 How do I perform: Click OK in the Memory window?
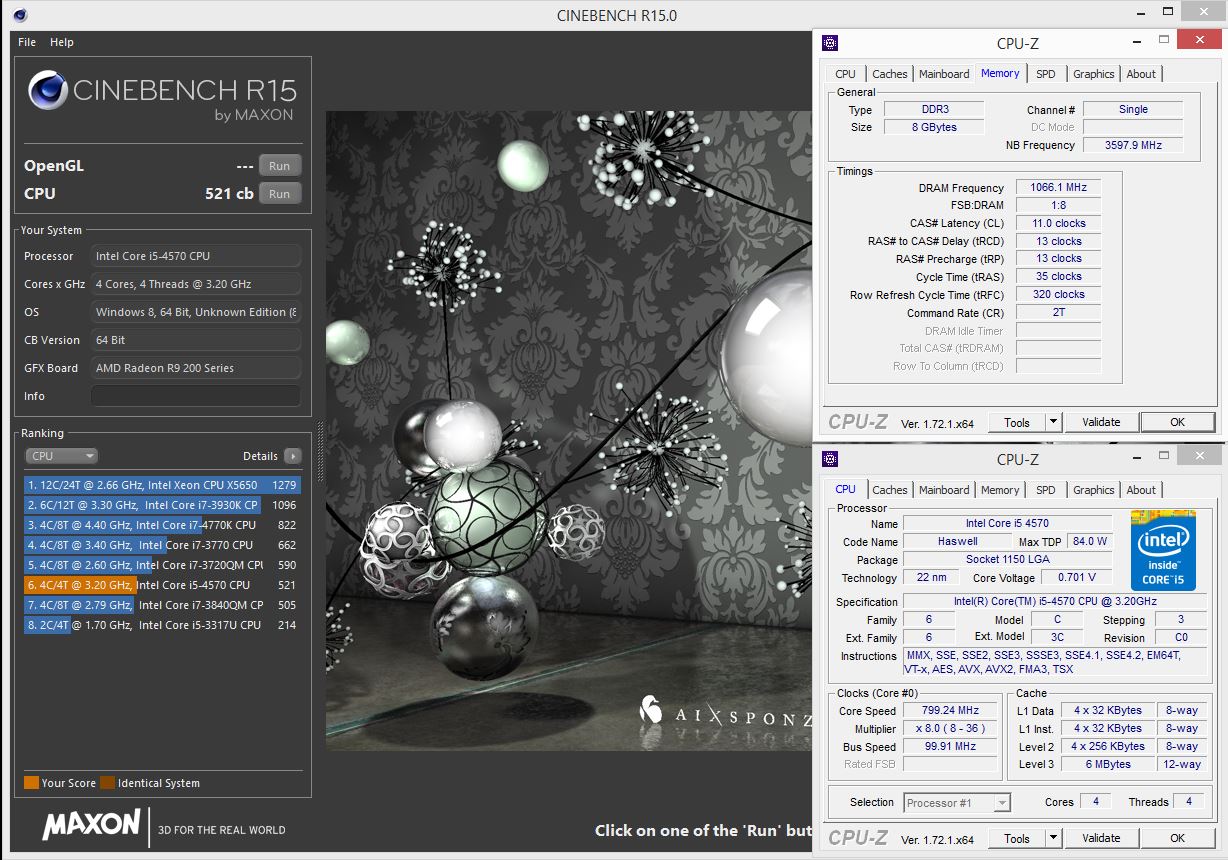point(1177,422)
